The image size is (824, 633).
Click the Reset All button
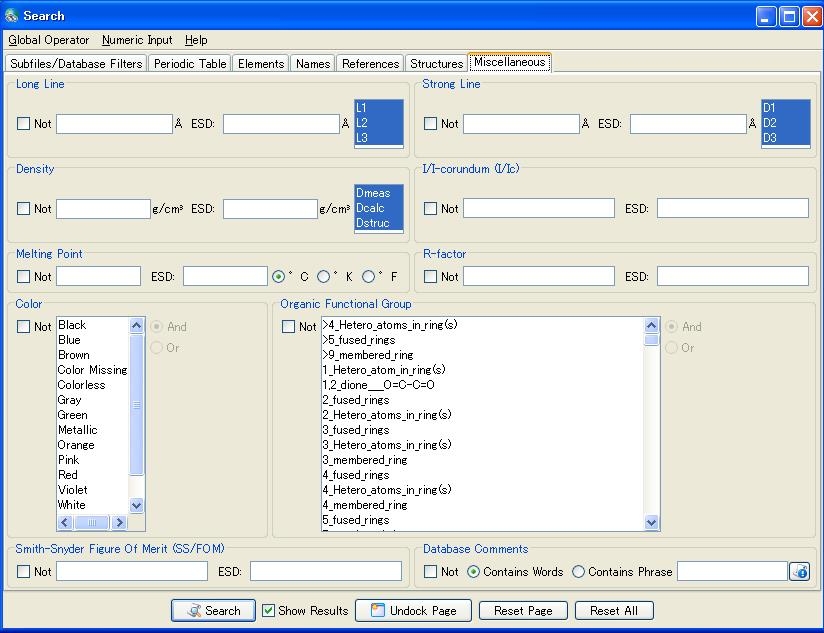[x=614, y=610]
